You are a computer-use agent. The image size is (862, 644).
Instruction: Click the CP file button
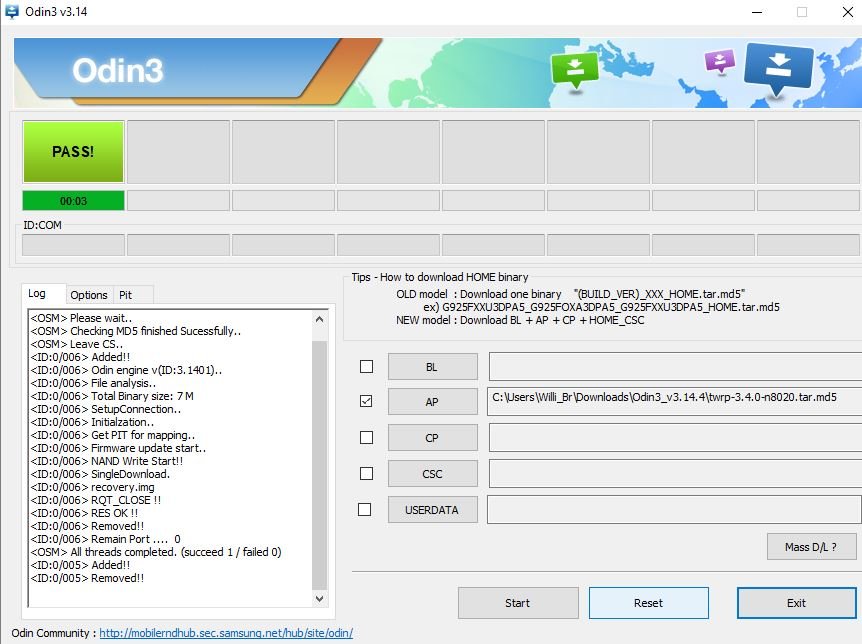pyautogui.click(x=432, y=438)
